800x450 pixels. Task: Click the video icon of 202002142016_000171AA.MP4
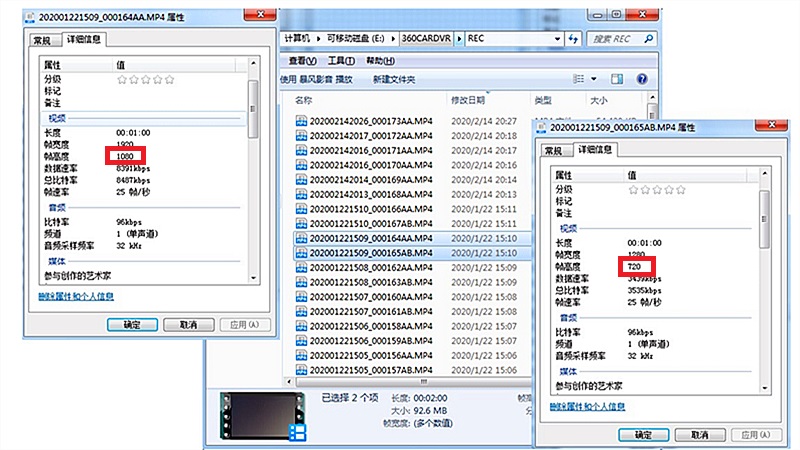301,150
